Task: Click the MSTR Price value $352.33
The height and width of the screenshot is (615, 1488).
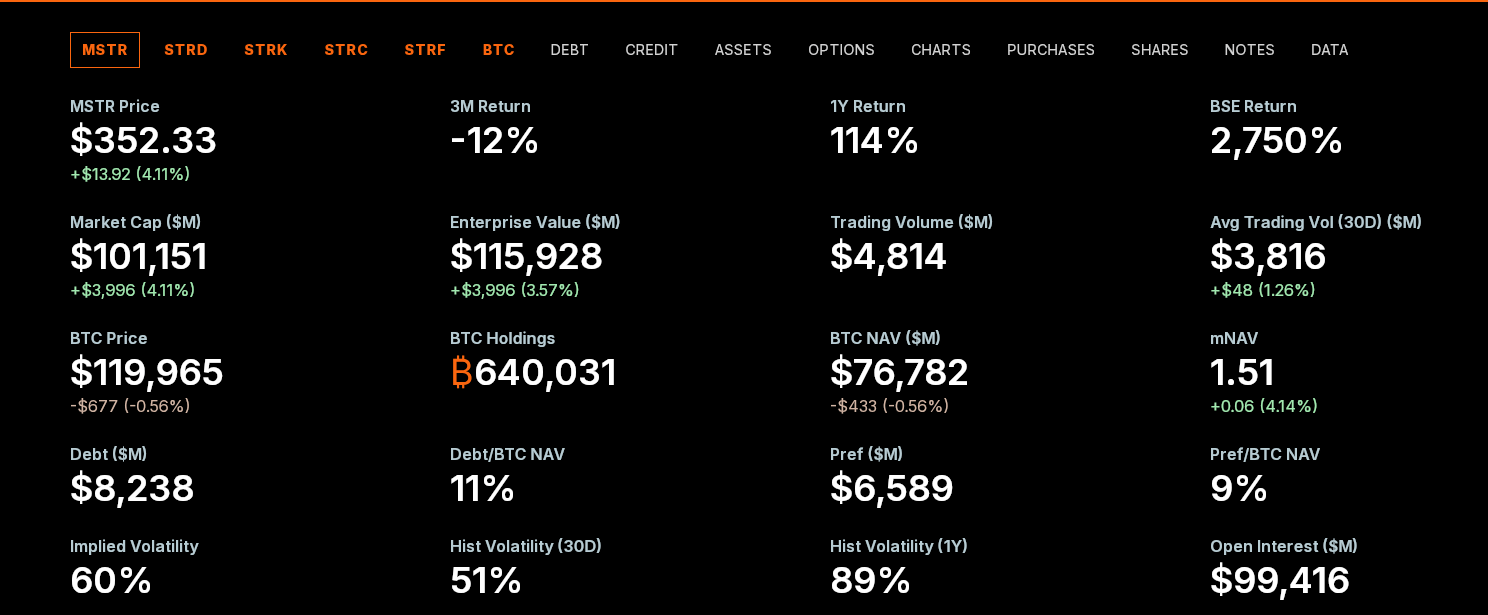Action: click(x=143, y=141)
